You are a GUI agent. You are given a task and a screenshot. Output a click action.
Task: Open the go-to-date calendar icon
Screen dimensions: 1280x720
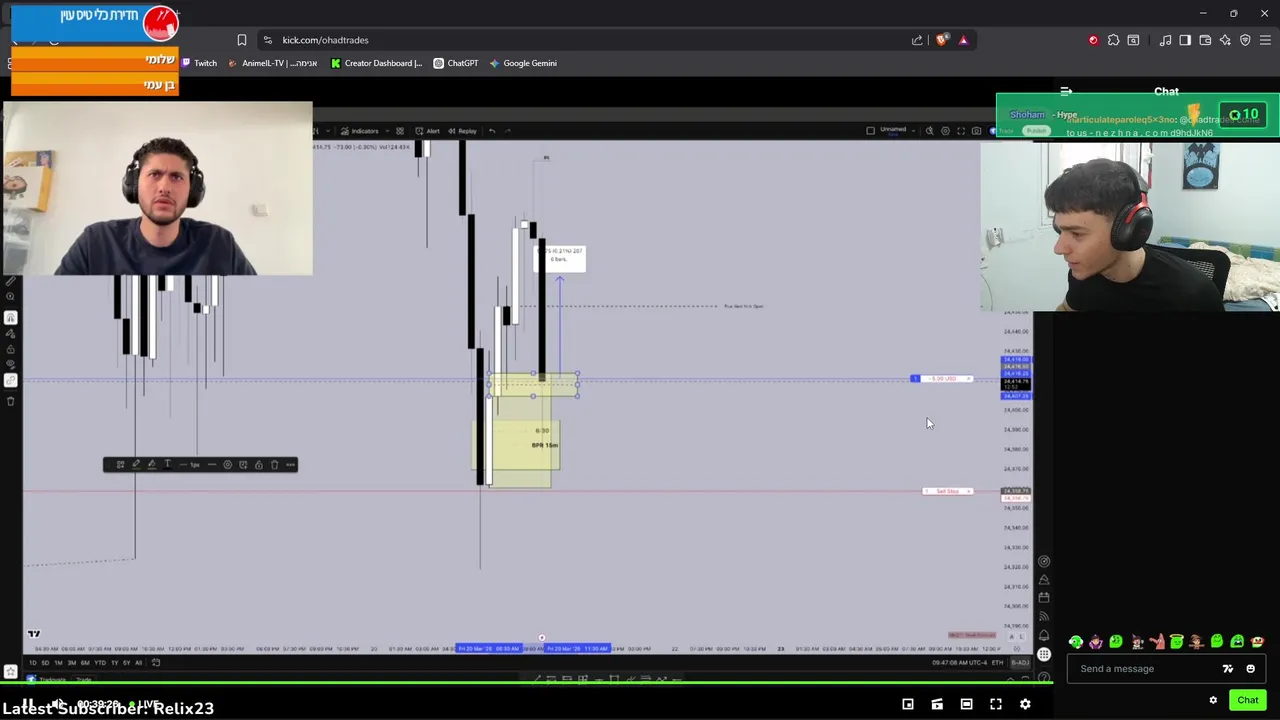[156, 662]
